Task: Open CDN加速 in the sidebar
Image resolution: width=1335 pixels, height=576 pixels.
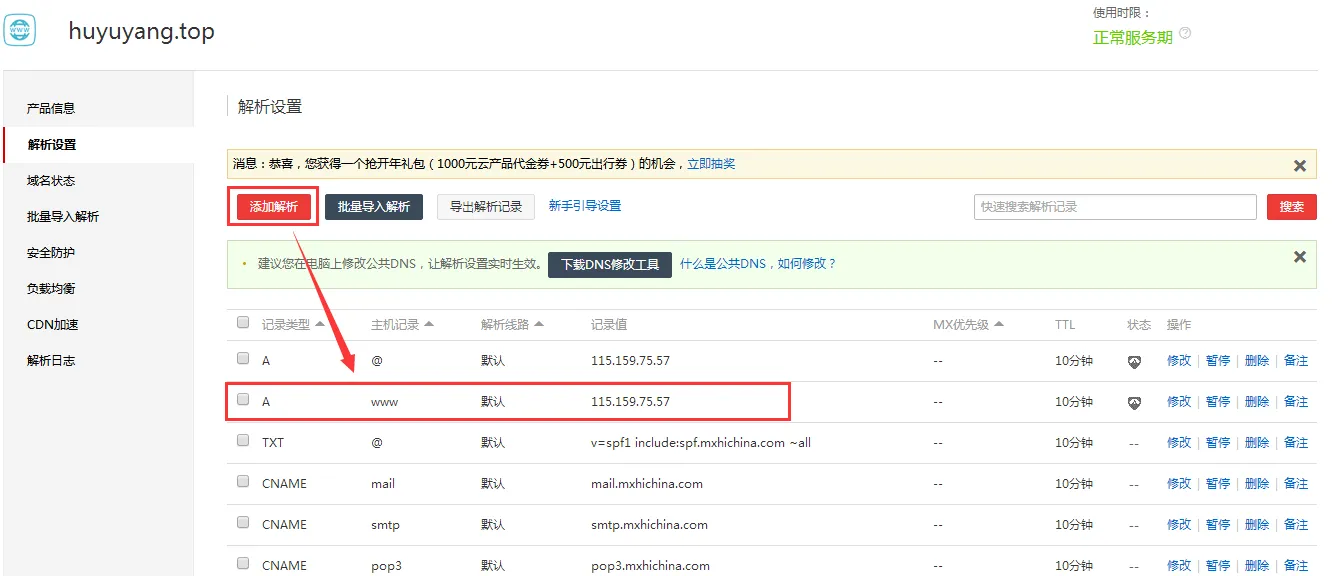Action: click(x=53, y=324)
